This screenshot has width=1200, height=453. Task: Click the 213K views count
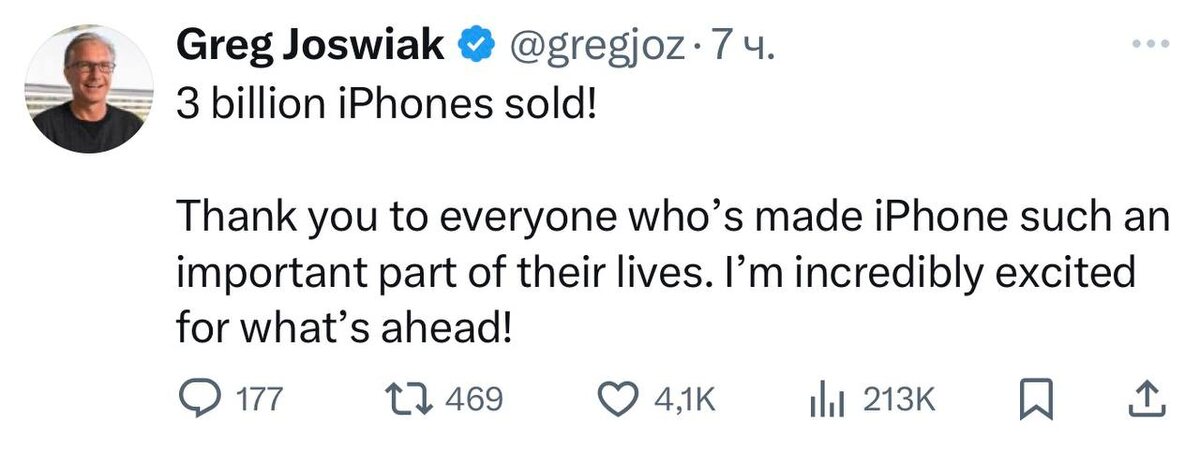click(897, 401)
